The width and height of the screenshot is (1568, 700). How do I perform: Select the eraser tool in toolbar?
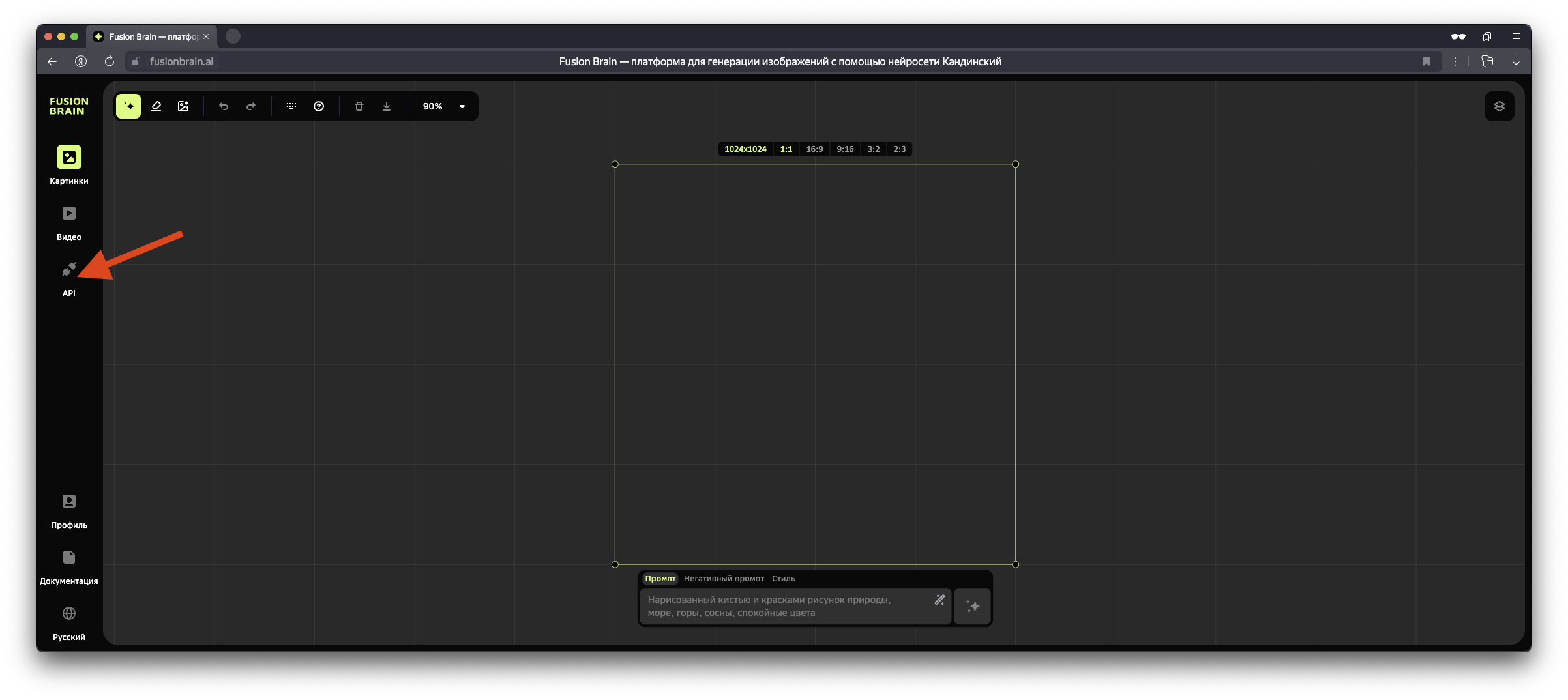(x=156, y=106)
